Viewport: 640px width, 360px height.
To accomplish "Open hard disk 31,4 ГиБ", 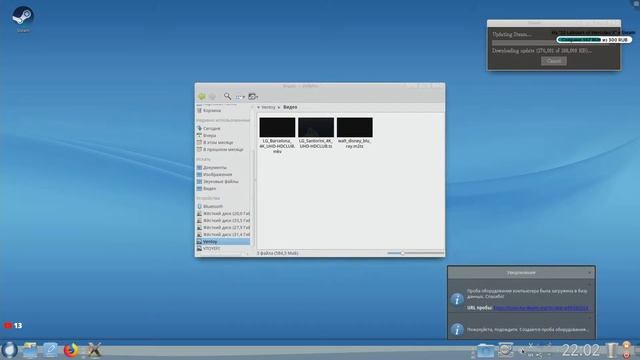I will [x=223, y=235].
